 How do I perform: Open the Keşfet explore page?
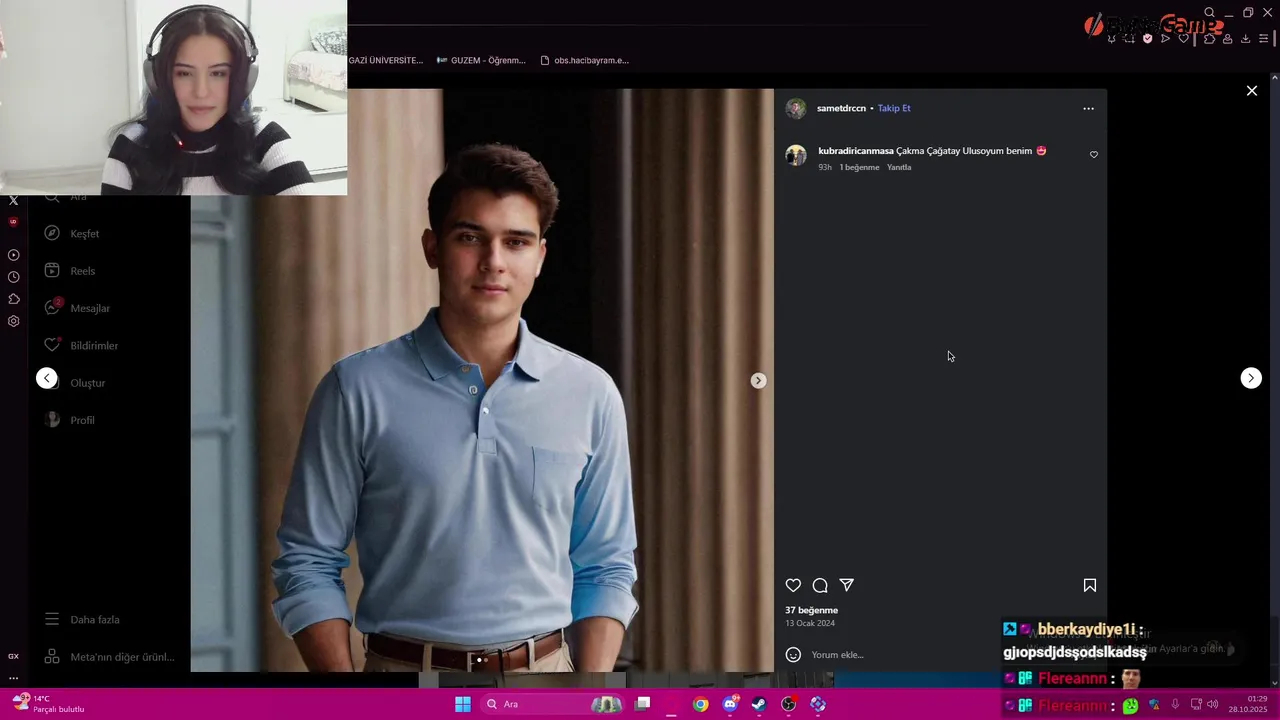[72, 233]
